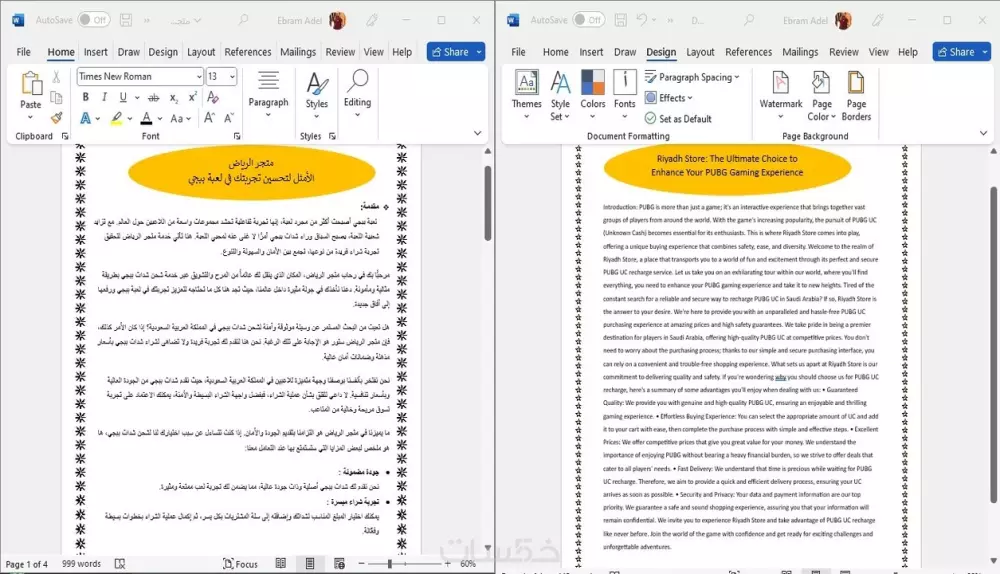Open font size 13 dropdown

pyautogui.click(x=232, y=77)
